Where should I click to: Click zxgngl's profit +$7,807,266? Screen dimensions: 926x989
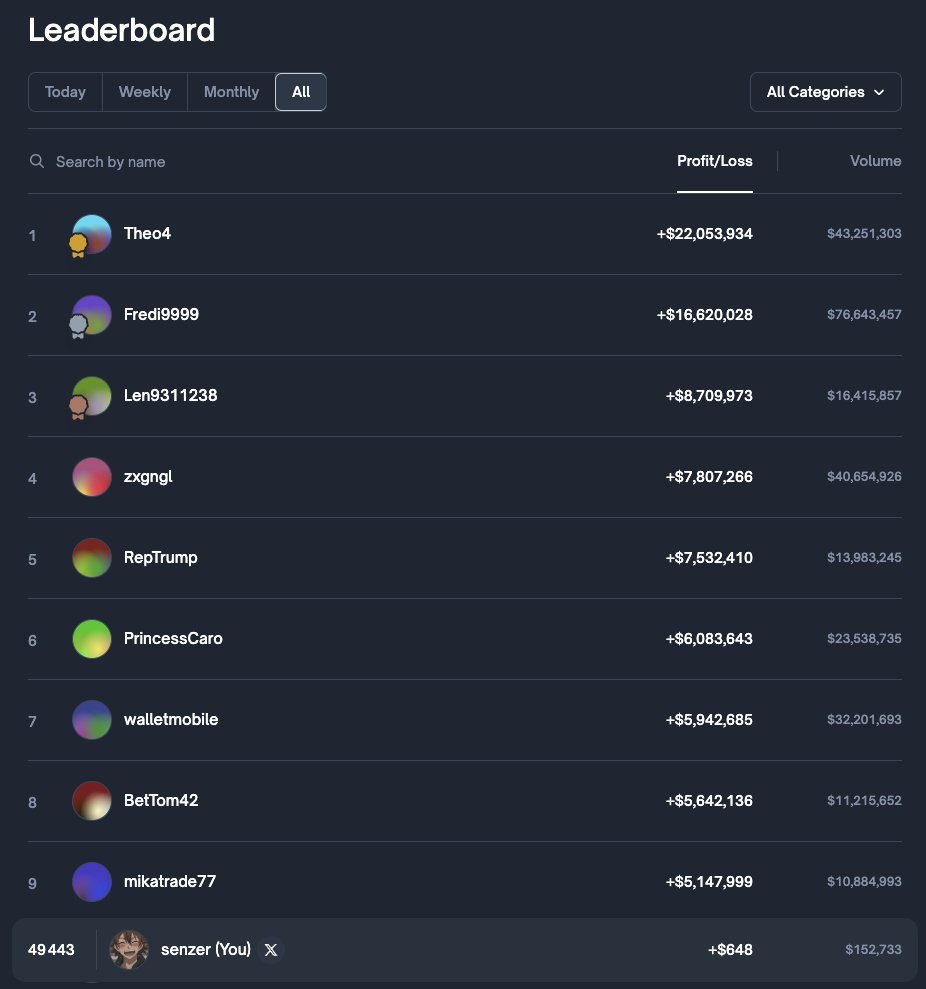[x=709, y=477]
